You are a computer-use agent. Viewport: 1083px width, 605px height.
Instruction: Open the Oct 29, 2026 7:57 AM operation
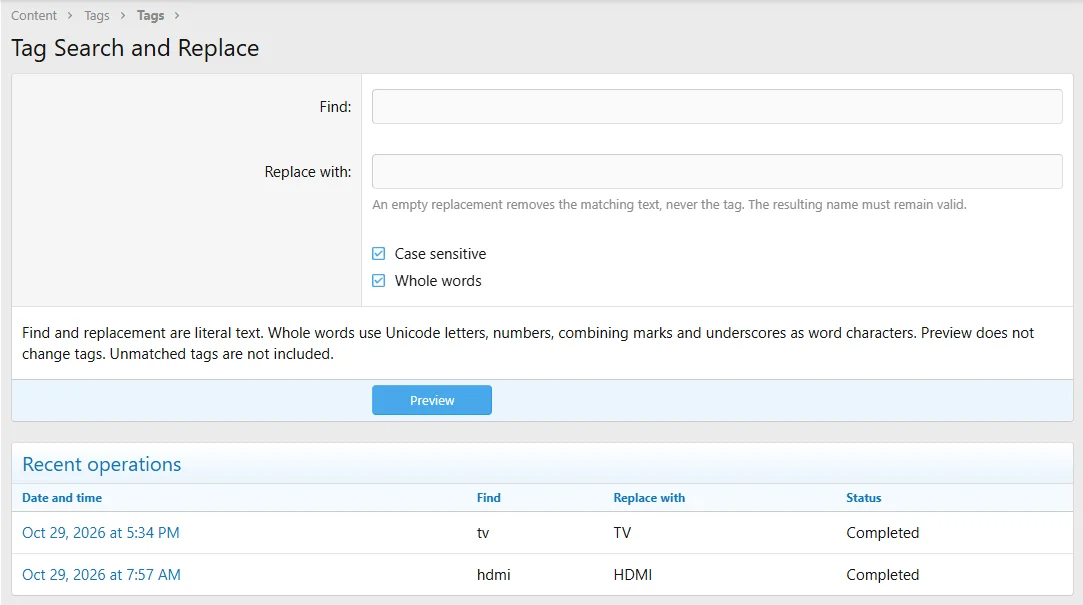click(x=102, y=575)
